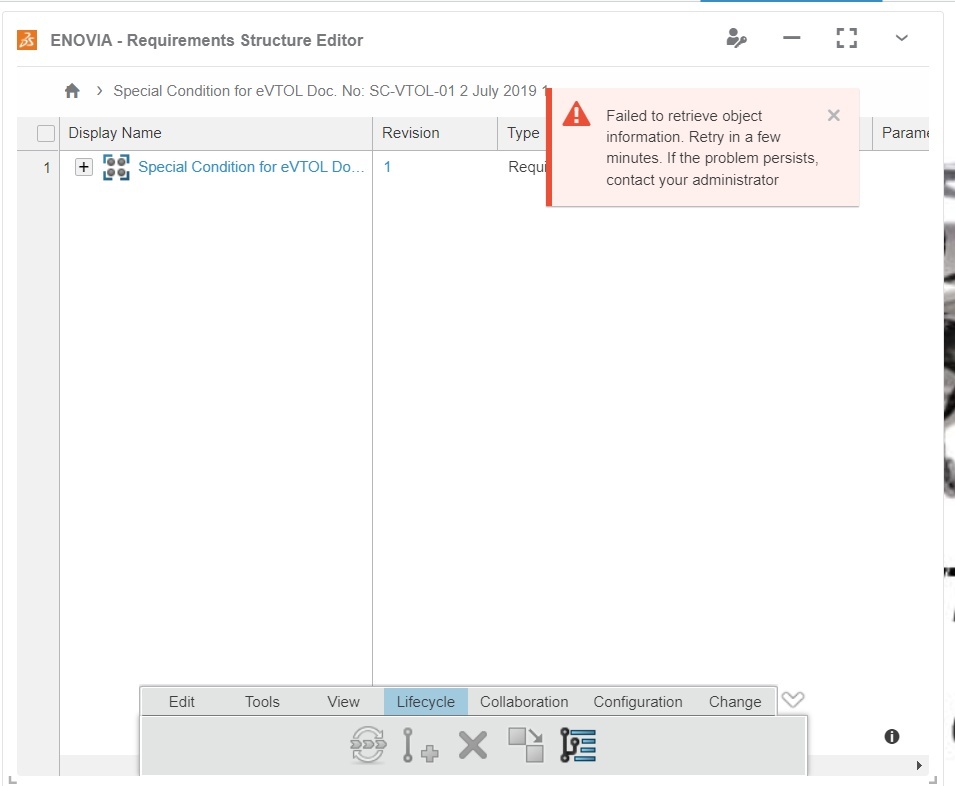Switch to the Tools tab
955x786 pixels.
click(x=262, y=702)
